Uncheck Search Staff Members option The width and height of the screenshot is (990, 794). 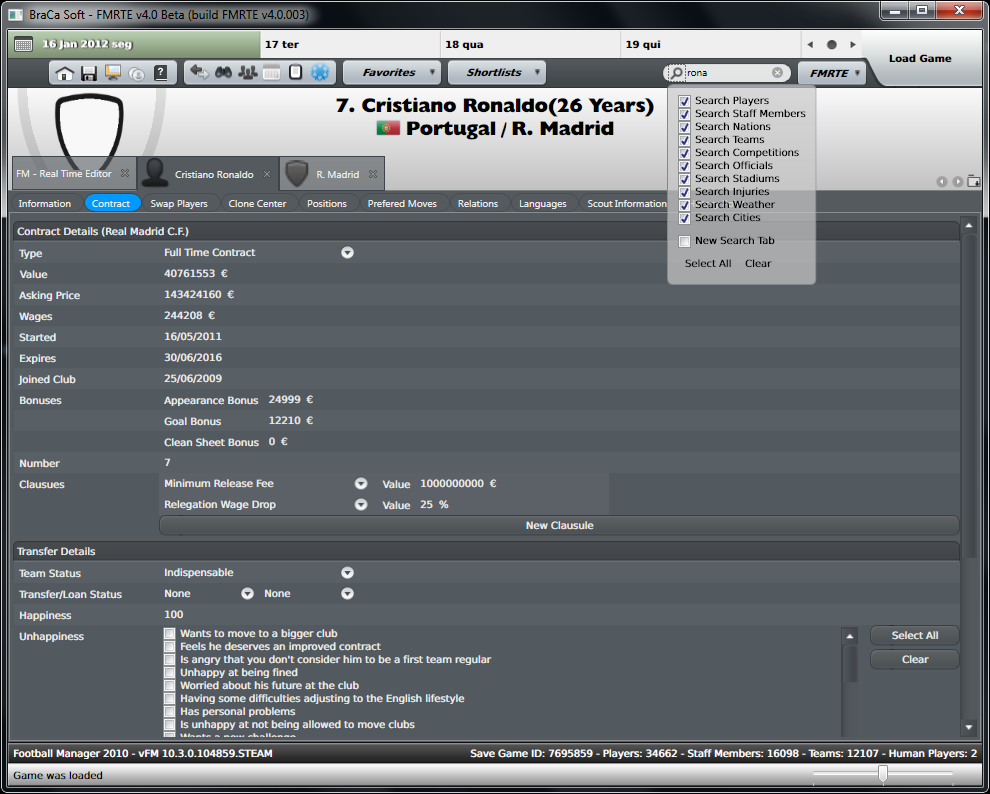[x=684, y=114]
